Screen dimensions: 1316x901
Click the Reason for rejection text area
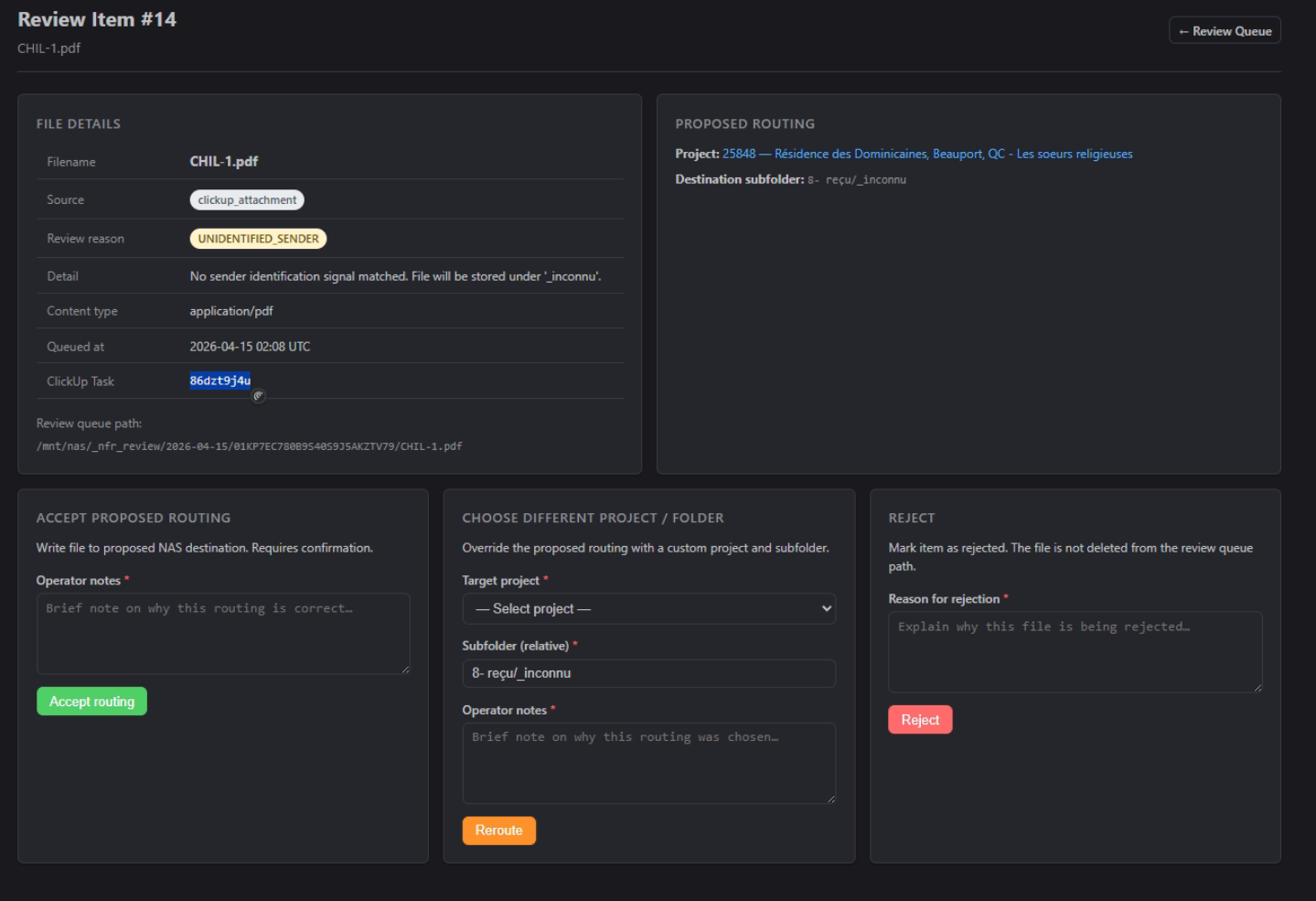click(1075, 651)
